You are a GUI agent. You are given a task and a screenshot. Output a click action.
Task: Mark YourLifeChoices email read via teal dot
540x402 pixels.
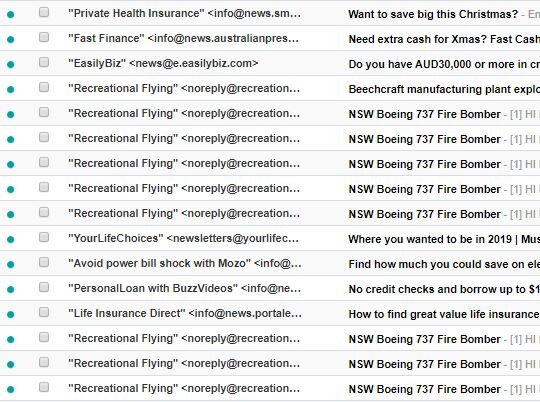[11, 239]
